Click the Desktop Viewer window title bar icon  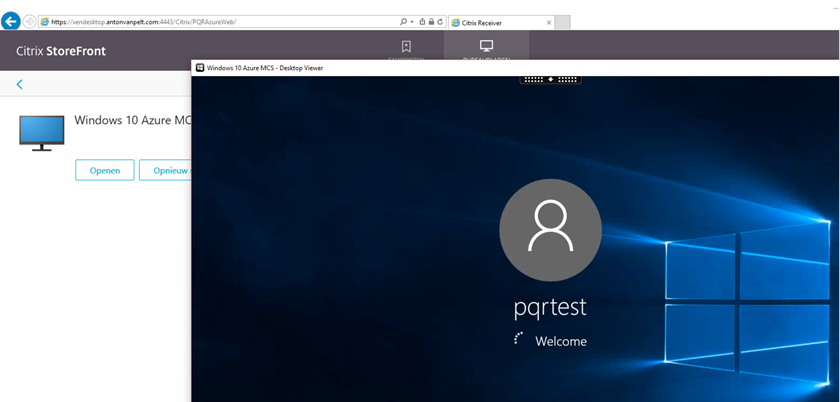coord(200,68)
